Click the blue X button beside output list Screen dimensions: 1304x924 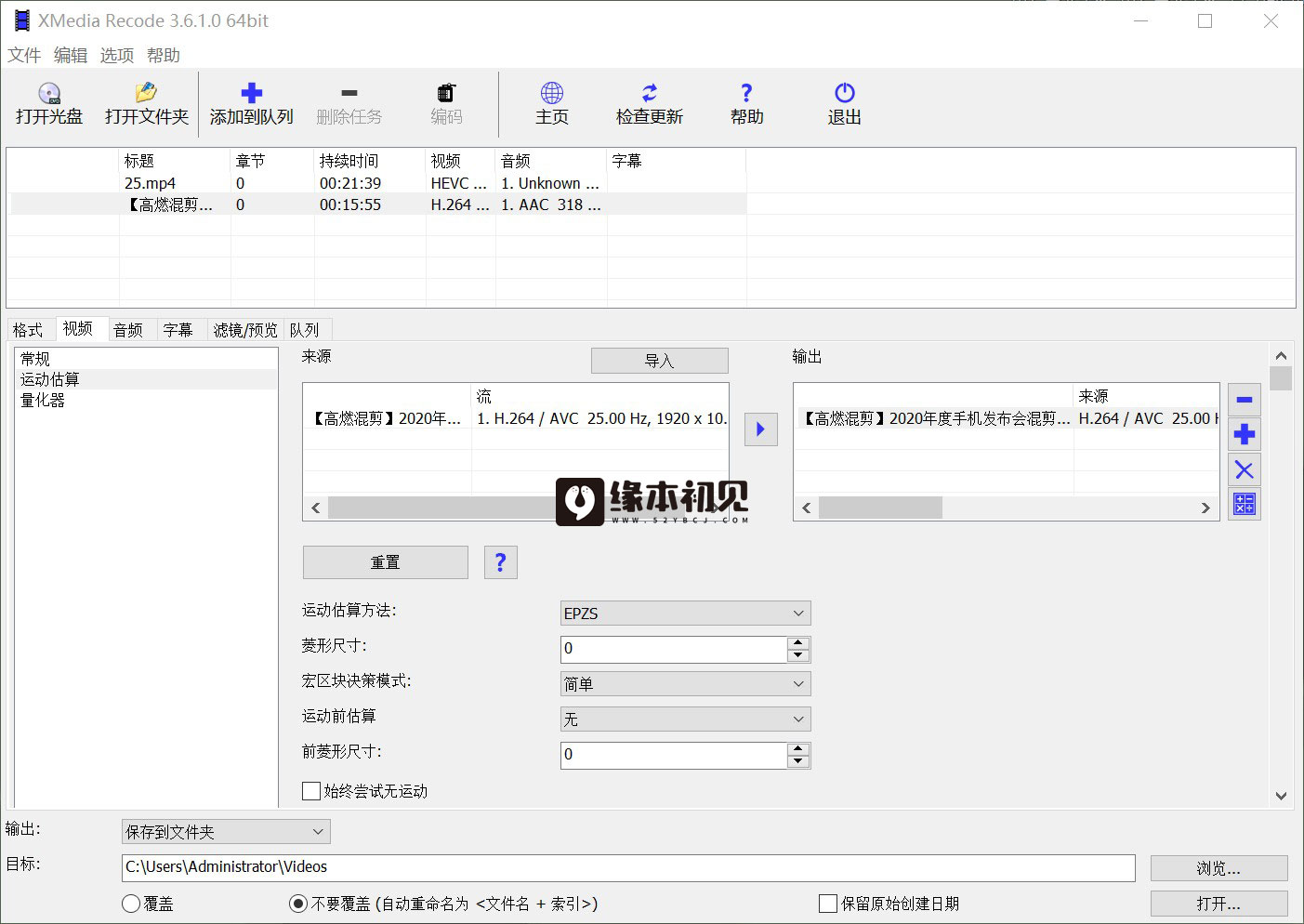(x=1245, y=469)
